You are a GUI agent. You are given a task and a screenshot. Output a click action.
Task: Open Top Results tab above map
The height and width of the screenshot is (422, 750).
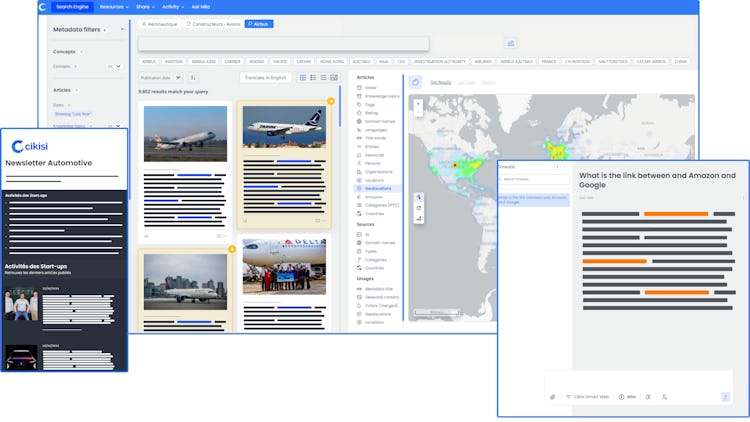click(x=441, y=83)
